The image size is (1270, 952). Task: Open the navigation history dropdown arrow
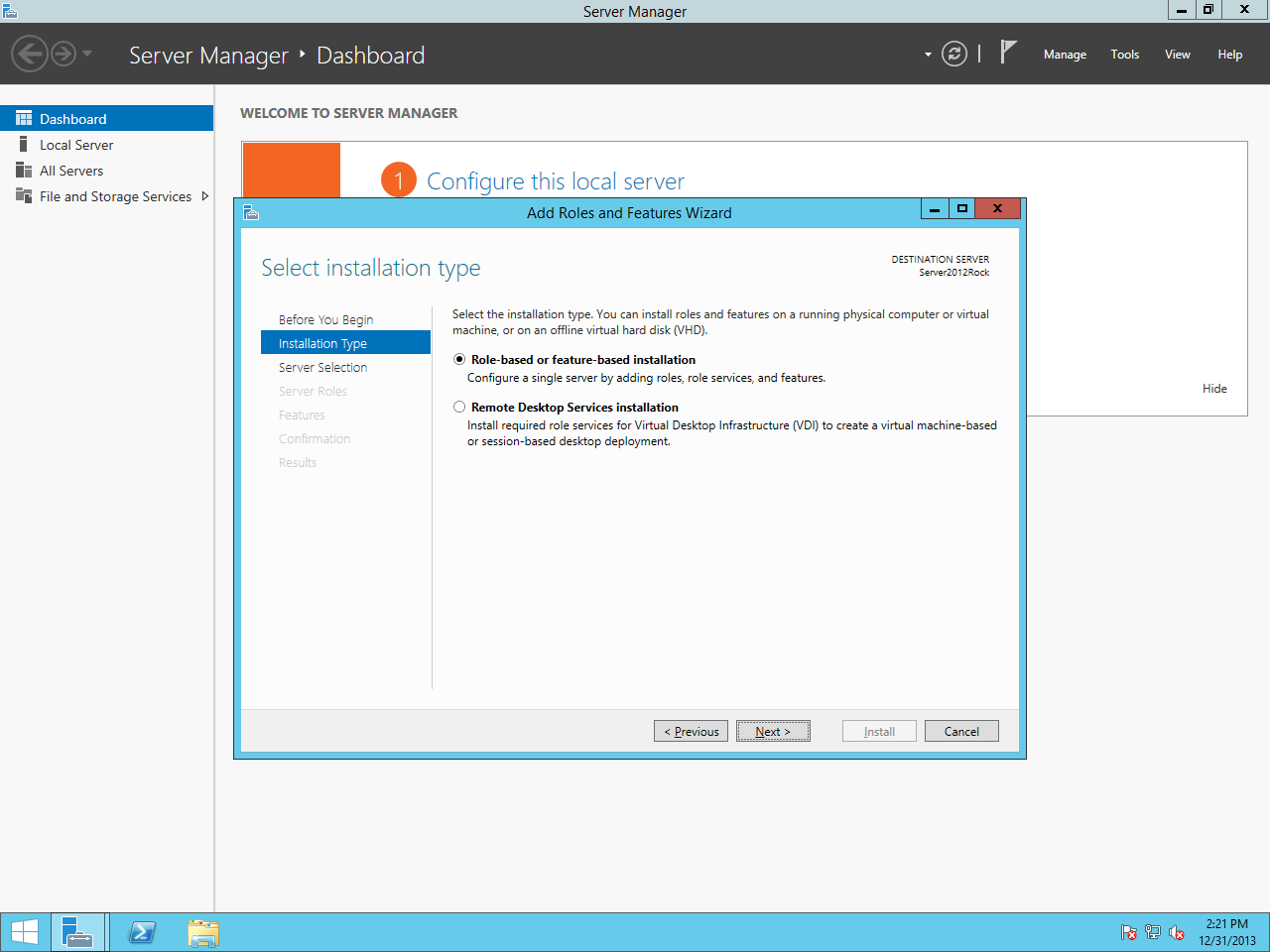[87, 54]
